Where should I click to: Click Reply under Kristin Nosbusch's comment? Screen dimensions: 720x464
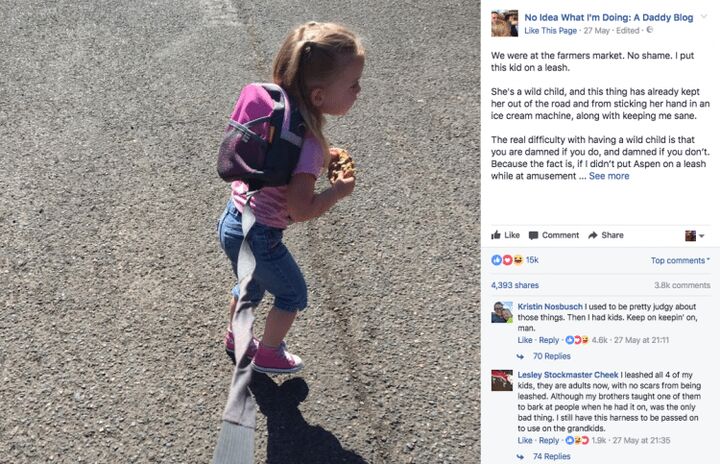point(549,340)
